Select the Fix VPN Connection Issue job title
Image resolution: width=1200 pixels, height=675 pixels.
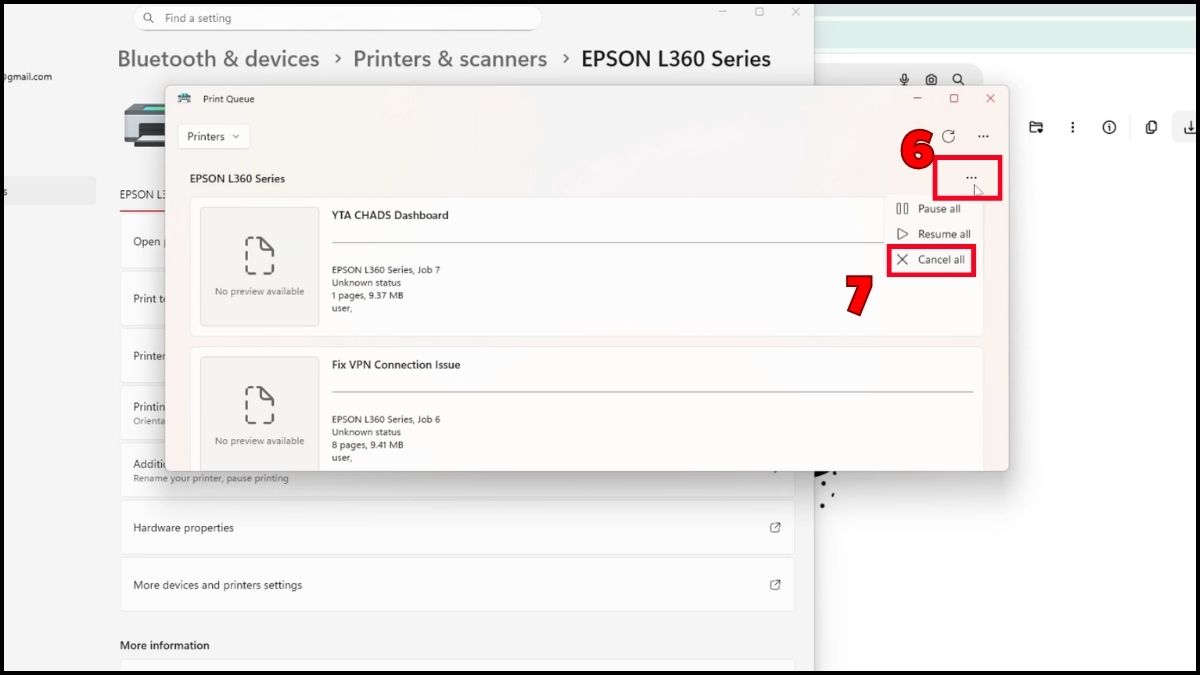tap(396, 365)
